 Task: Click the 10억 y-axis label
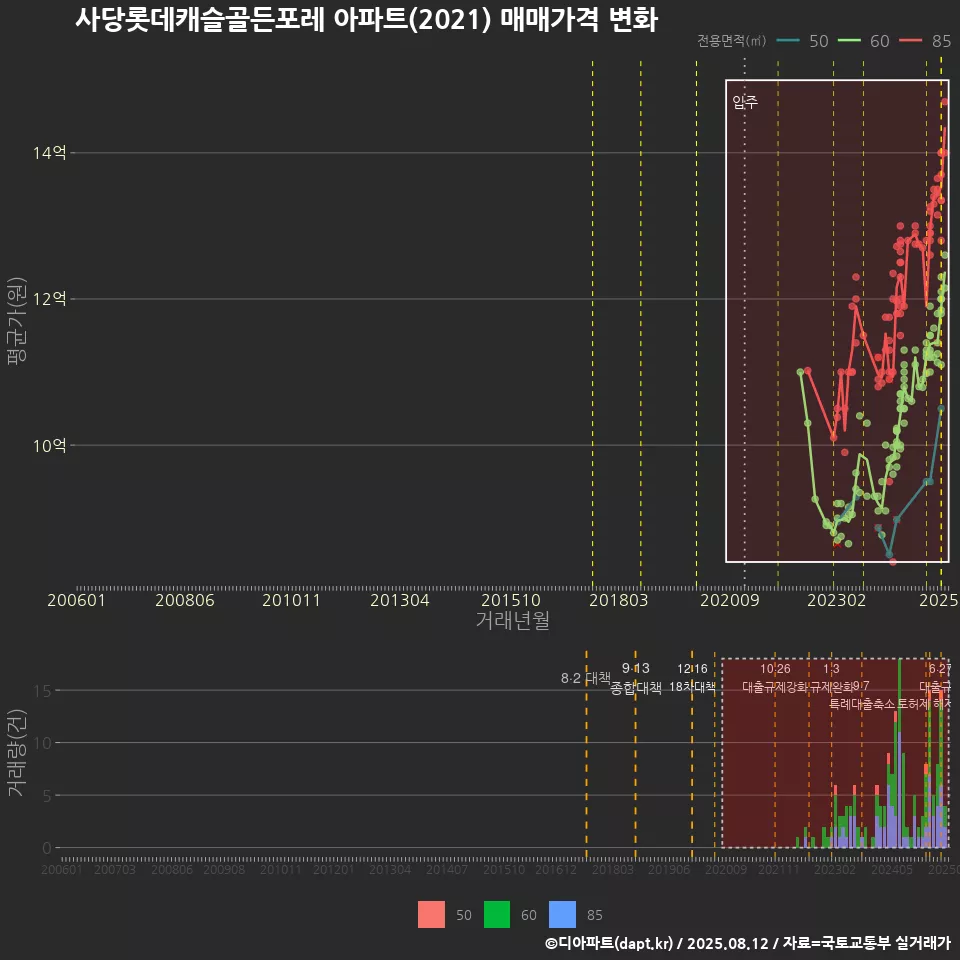(50, 445)
